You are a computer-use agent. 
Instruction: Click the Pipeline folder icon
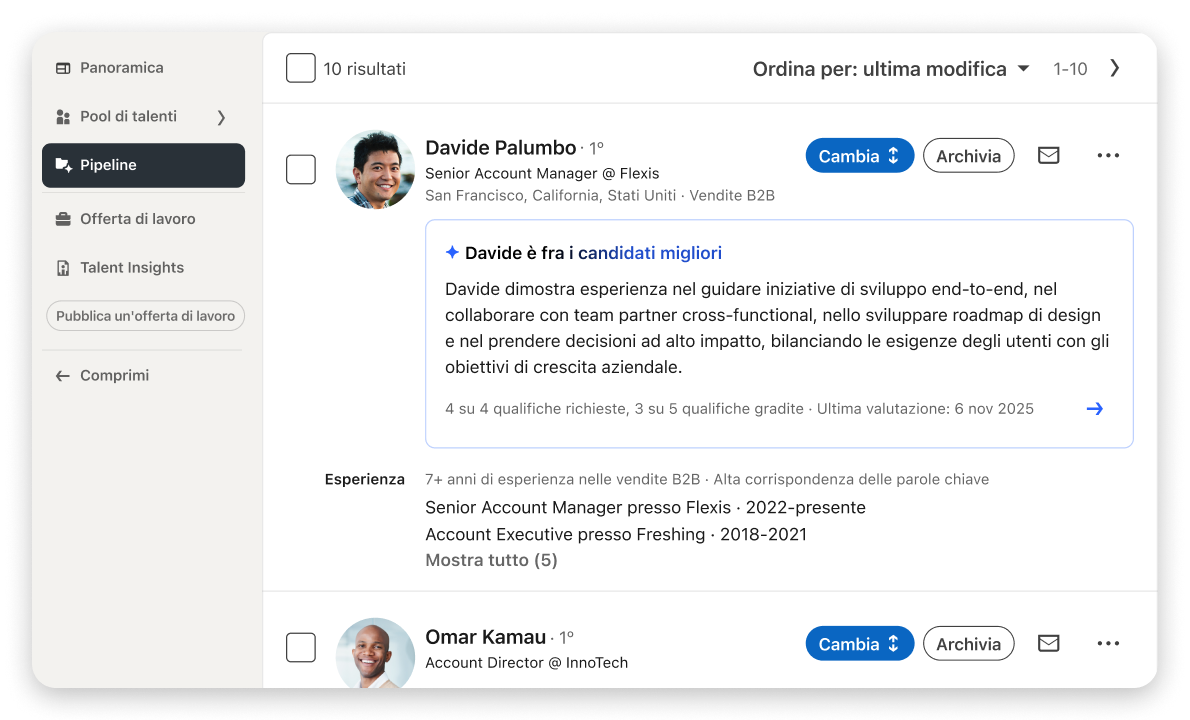pos(64,165)
